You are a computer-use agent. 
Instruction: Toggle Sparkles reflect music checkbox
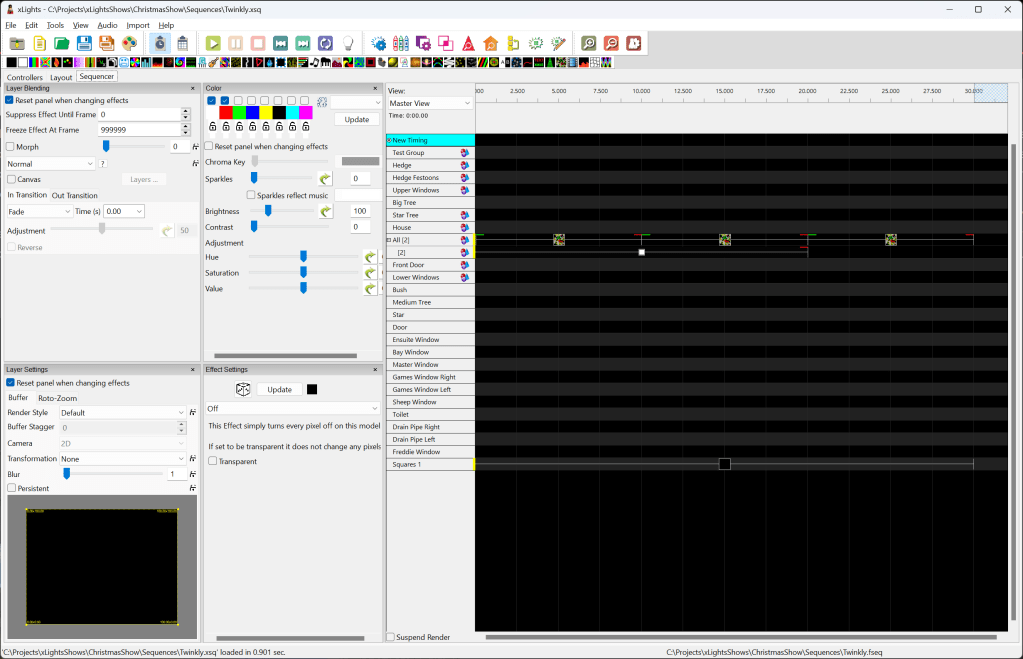click(x=251, y=195)
